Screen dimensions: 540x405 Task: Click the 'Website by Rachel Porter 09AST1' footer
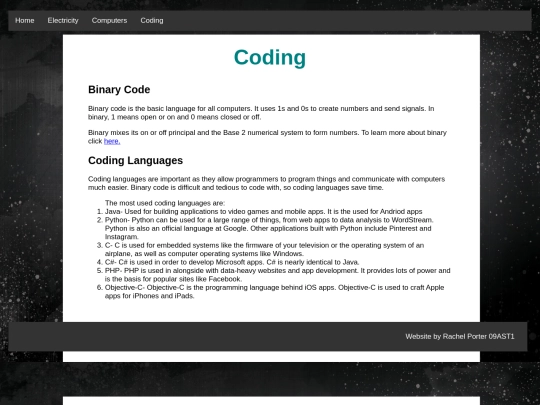coord(460,336)
